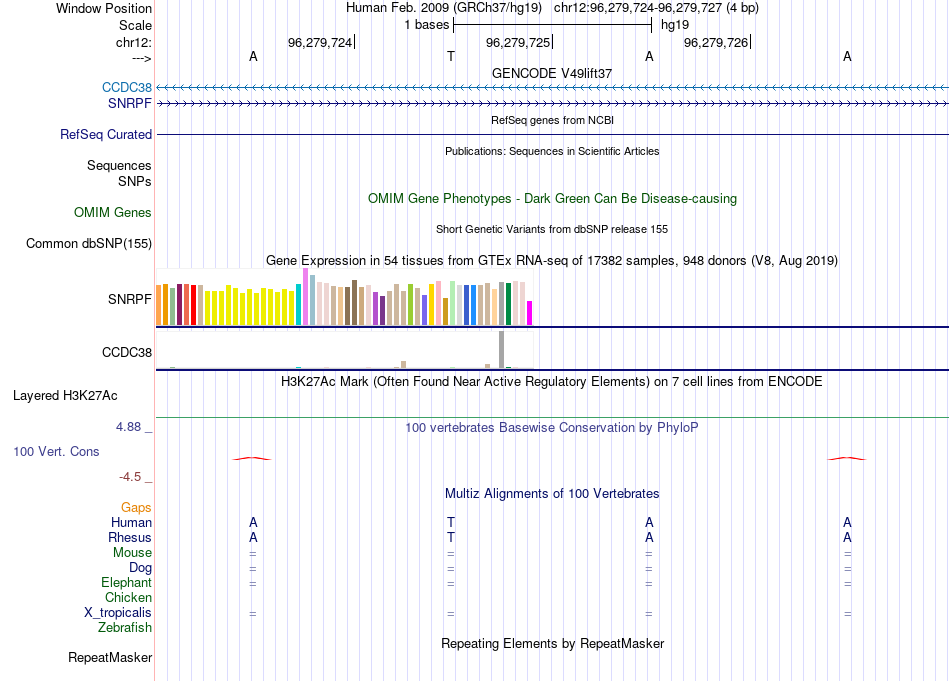This screenshot has width=950, height=681.
Task: Click the base direction arrow --> label
Action: 142,58
